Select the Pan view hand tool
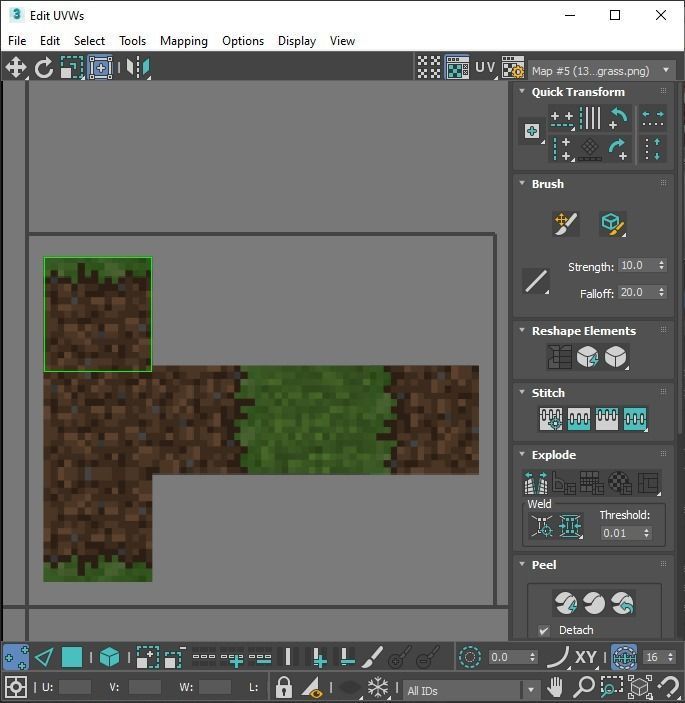Screen dimensions: 685x703 (555, 687)
